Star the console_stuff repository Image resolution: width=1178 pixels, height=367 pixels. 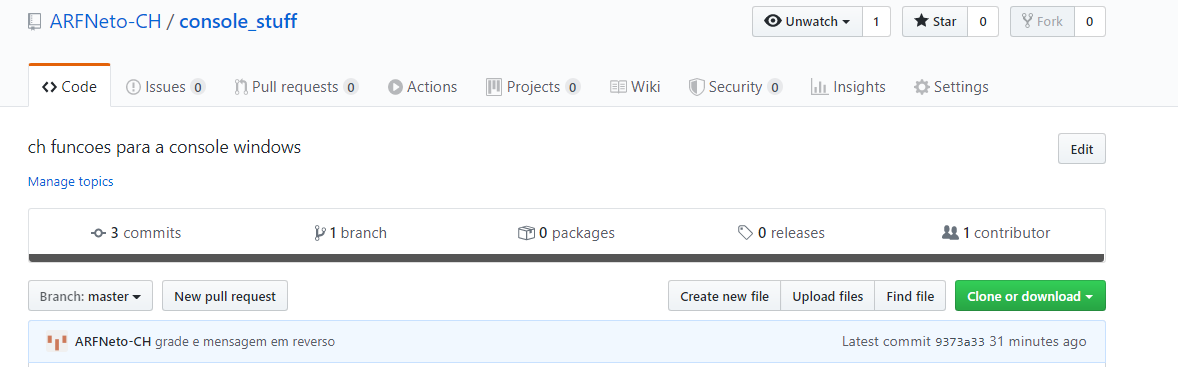pyautogui.click(x=935, y=22)
